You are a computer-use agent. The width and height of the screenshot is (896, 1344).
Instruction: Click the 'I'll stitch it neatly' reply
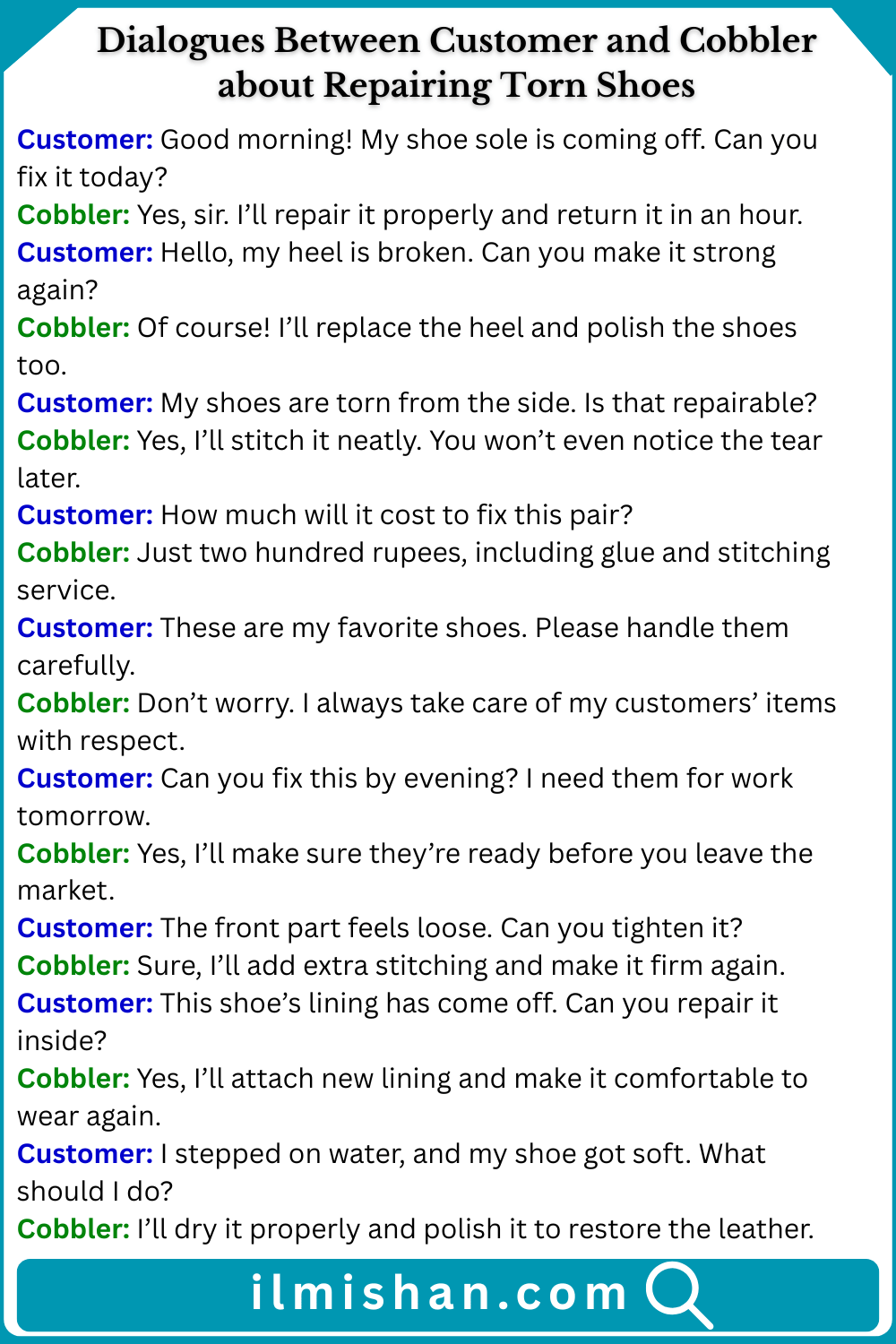[x=478, y=441]
